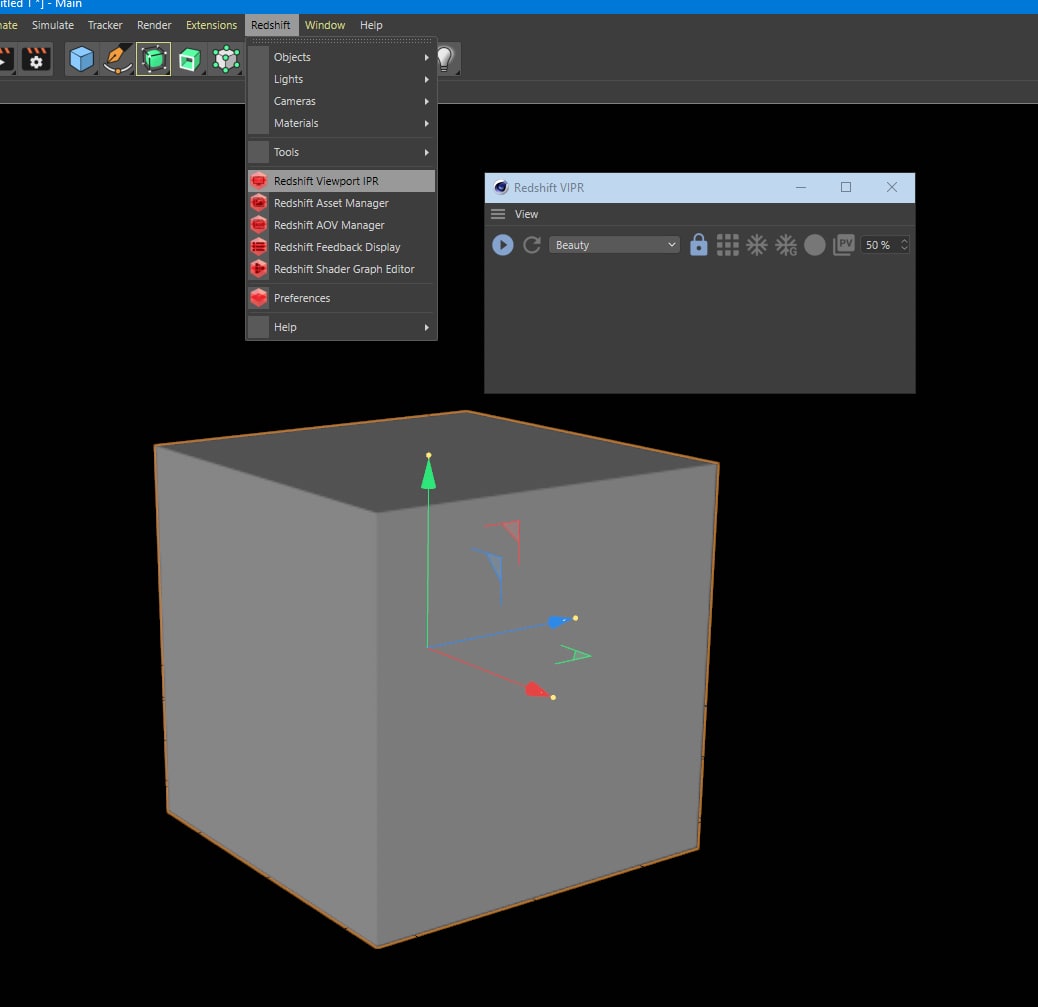This screenshot has width=1038, height=1007.
Task: Click the Redshift Viewport IPR red icon
Action: (259, 181)
